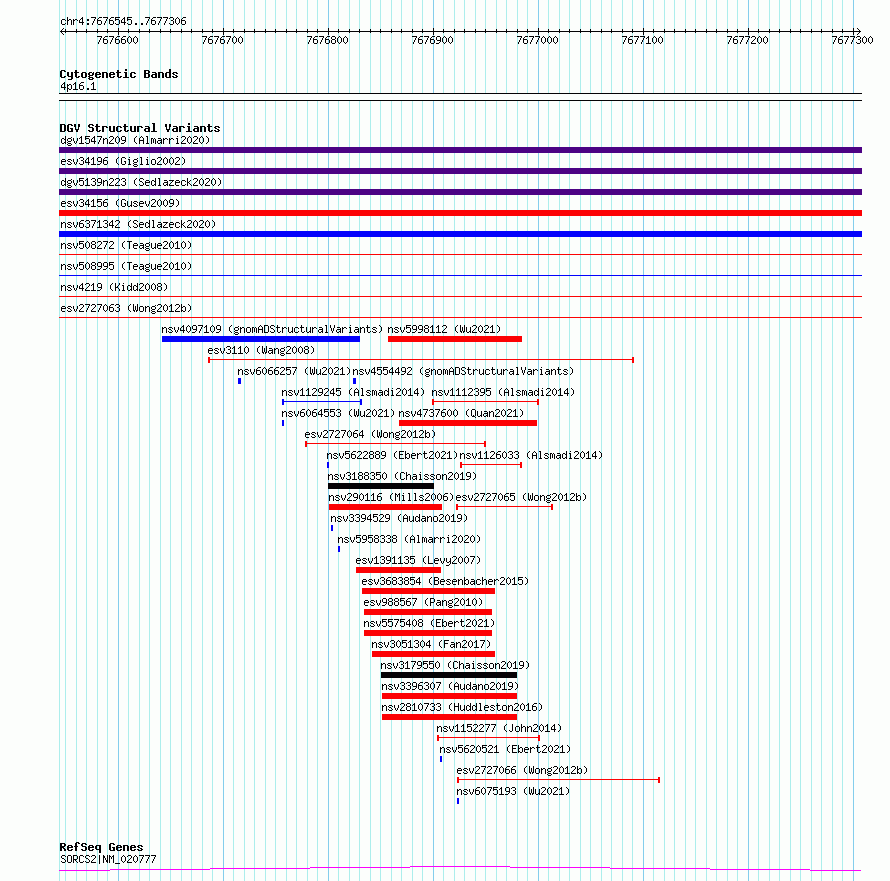This screenshot has width=890, height=881.
Task: Select the 4p16.1 cytogenetic band label
Action: click(78, 86)
